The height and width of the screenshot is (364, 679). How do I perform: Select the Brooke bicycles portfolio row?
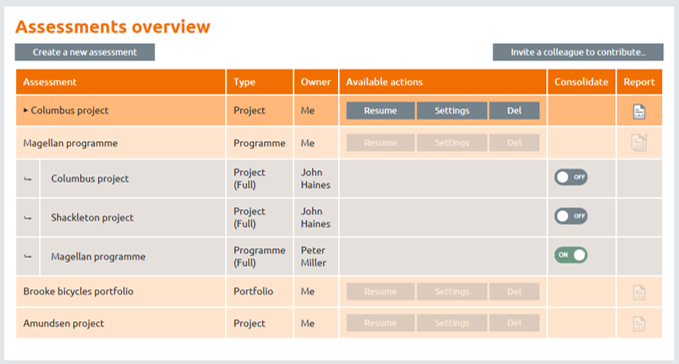tap(339, 291)
